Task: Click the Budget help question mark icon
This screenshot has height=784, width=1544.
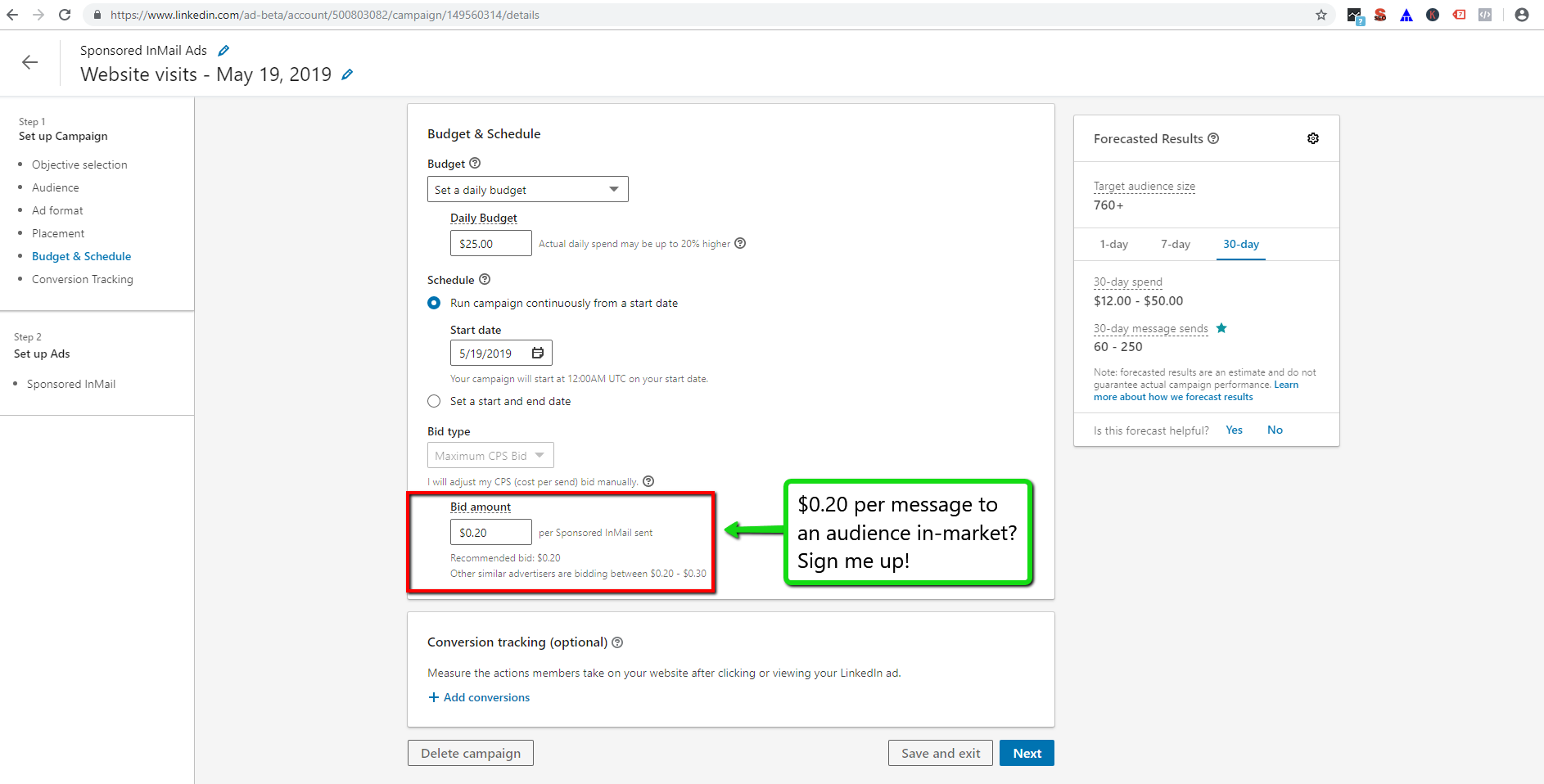Action: [x=476, y=163]
